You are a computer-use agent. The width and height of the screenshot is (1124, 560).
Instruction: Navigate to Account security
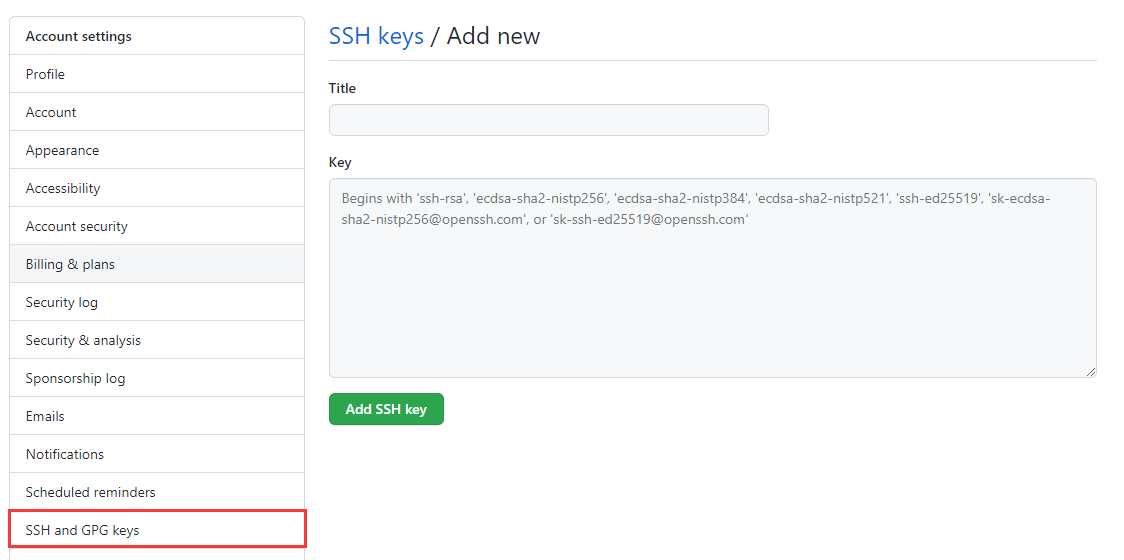tap(77, 226)
